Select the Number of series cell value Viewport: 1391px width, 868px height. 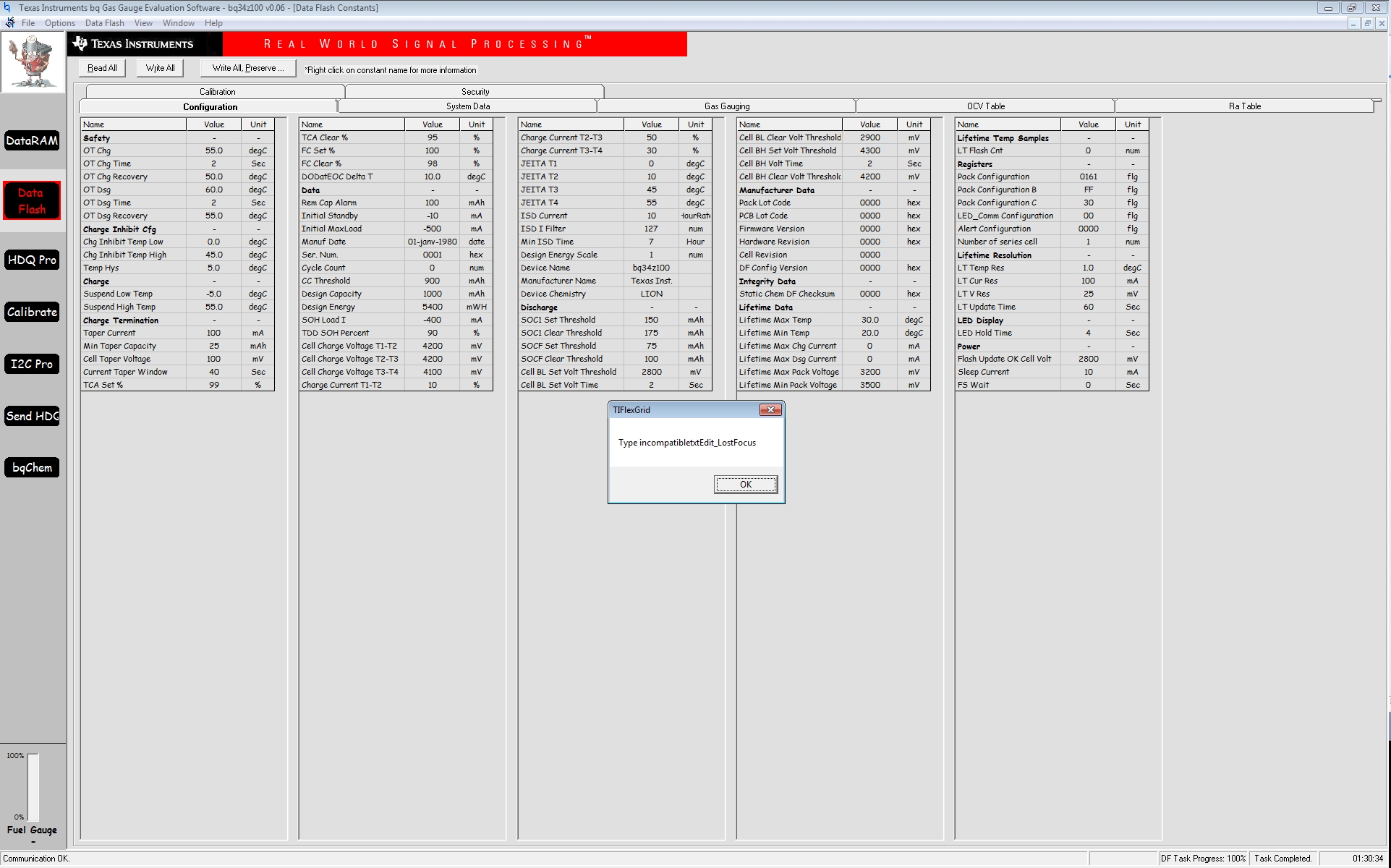point(1088,242)
